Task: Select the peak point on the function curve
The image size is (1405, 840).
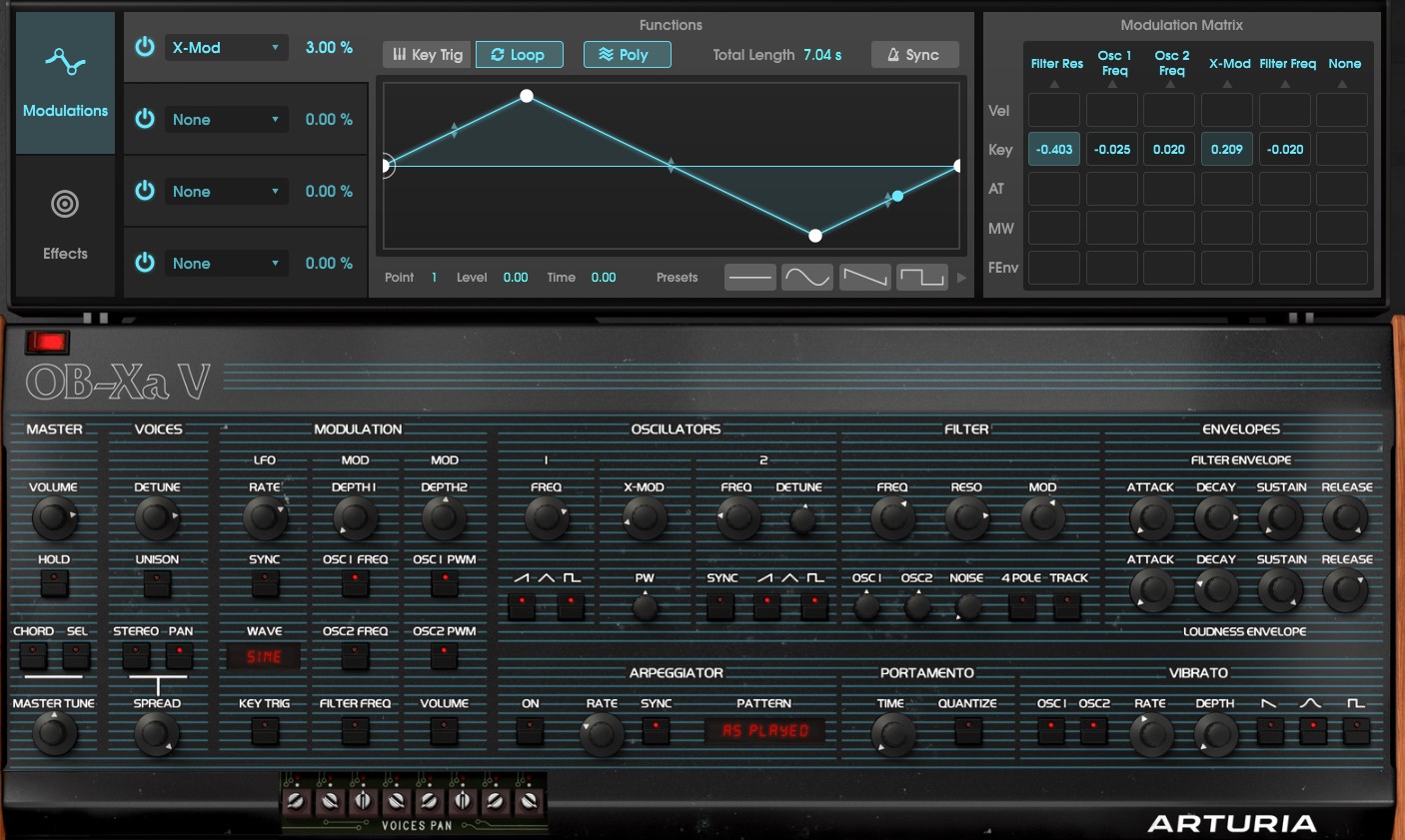Action: (x=527, y=96)
